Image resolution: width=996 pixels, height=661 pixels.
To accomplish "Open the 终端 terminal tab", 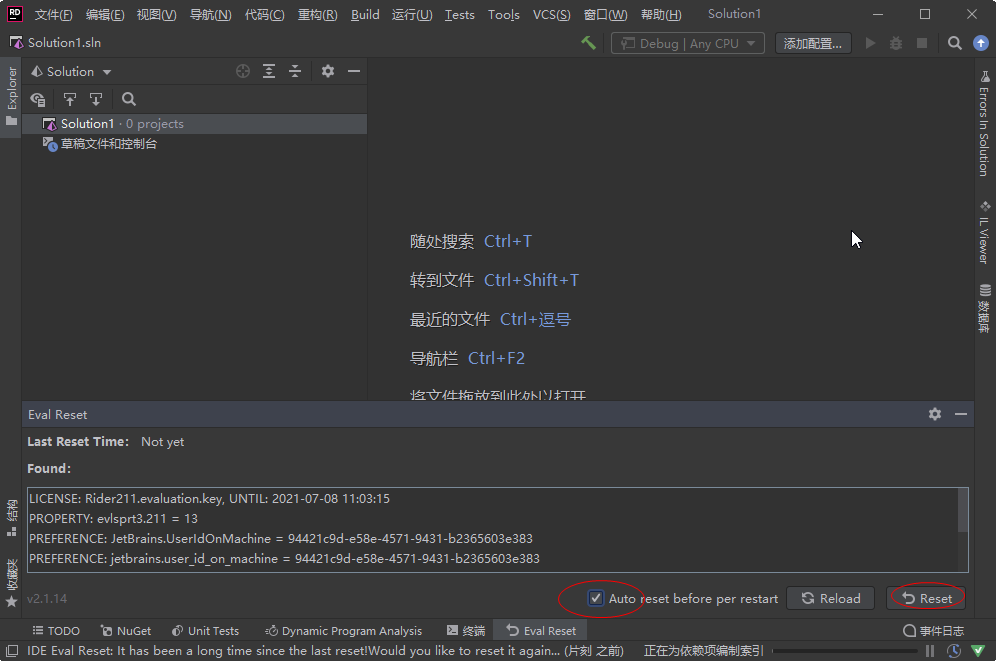I will click(x=466, y=631).
